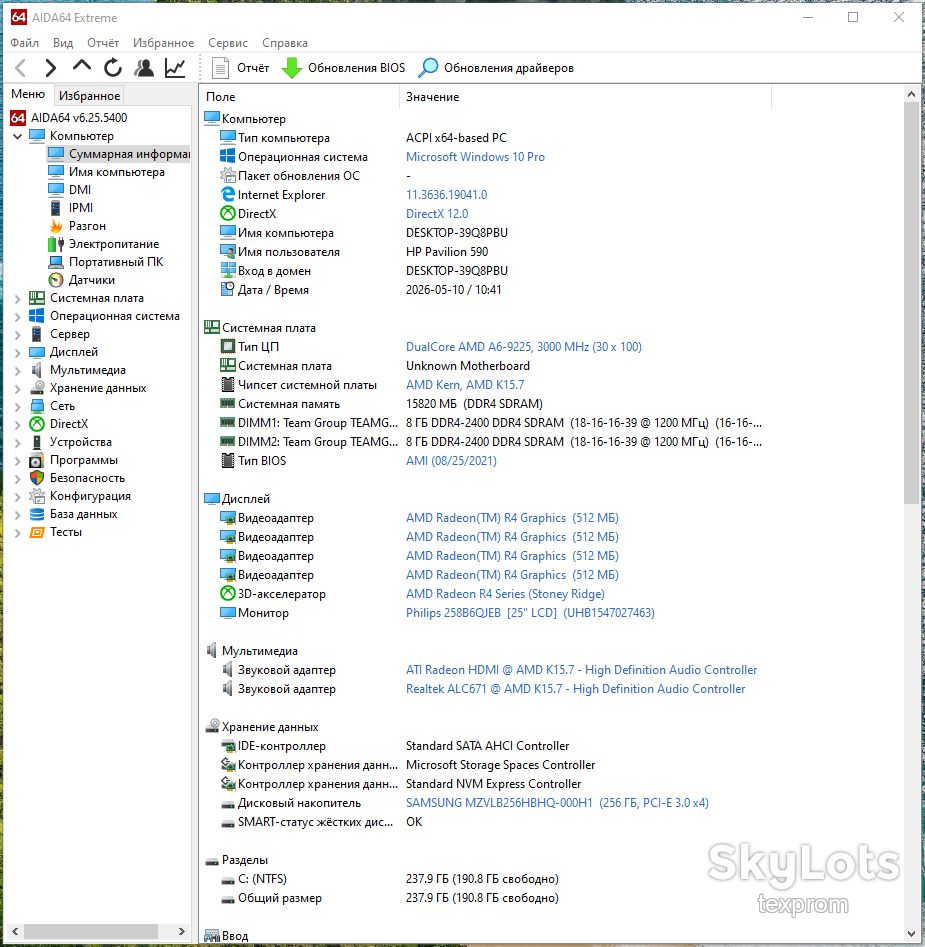Open the user profile silhouette icon in toolbar
This screenshot has width=925, height=947.
coord(144,68)
